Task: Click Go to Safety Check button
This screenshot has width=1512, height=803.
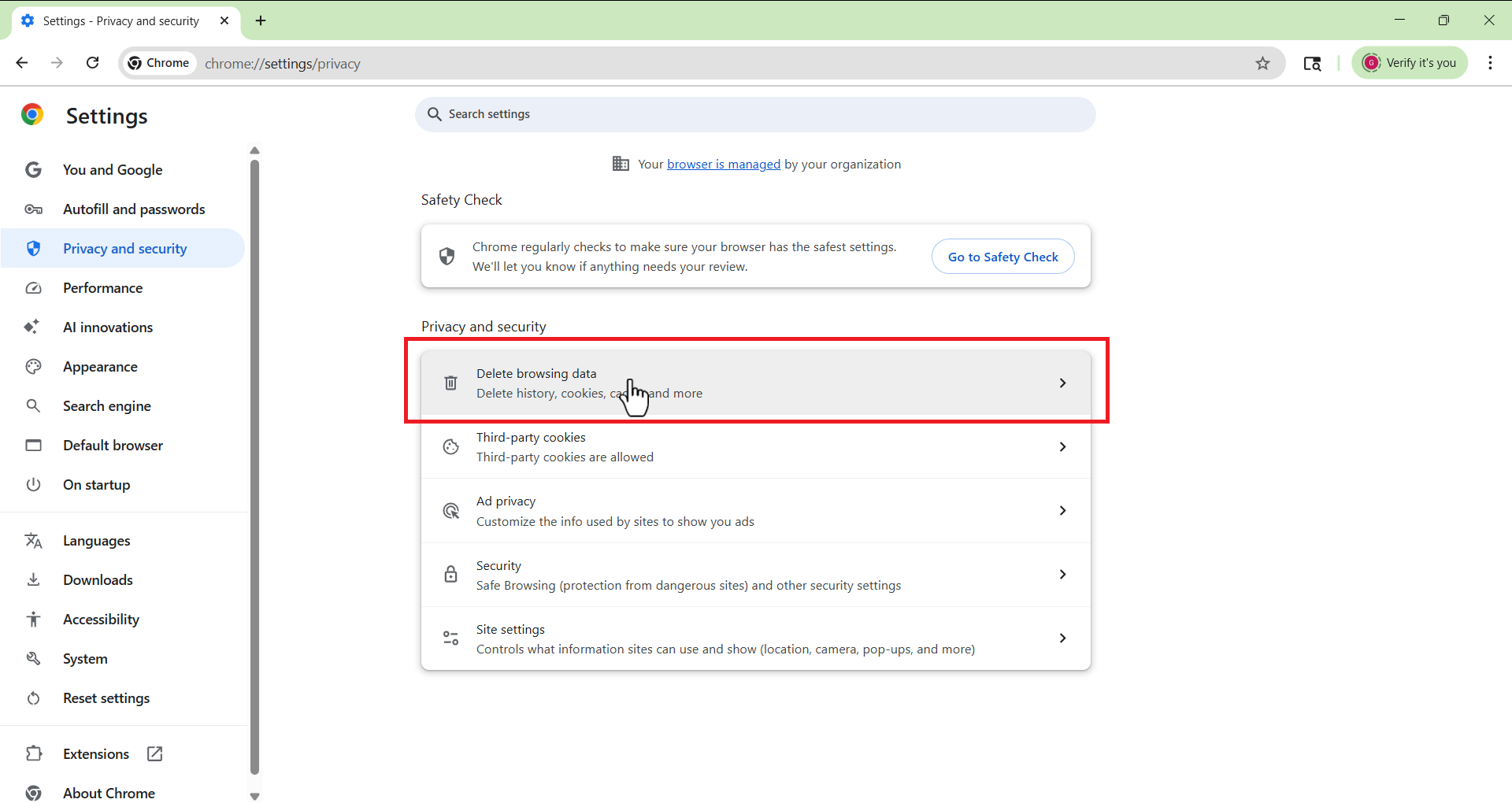Action: pyautogui.click(x=1002, y=257)
